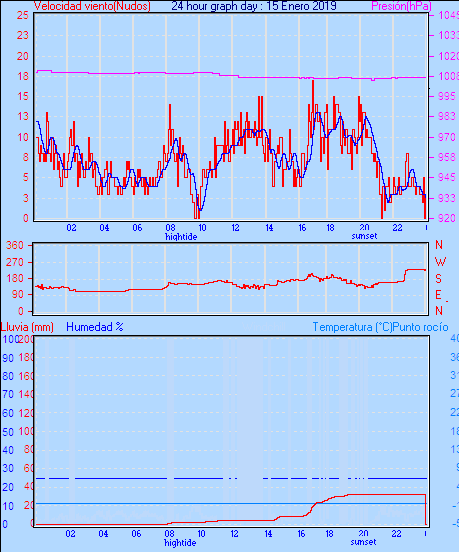
Task: Click the compass letter N beside 360
Action: click(x=439, y=245)
